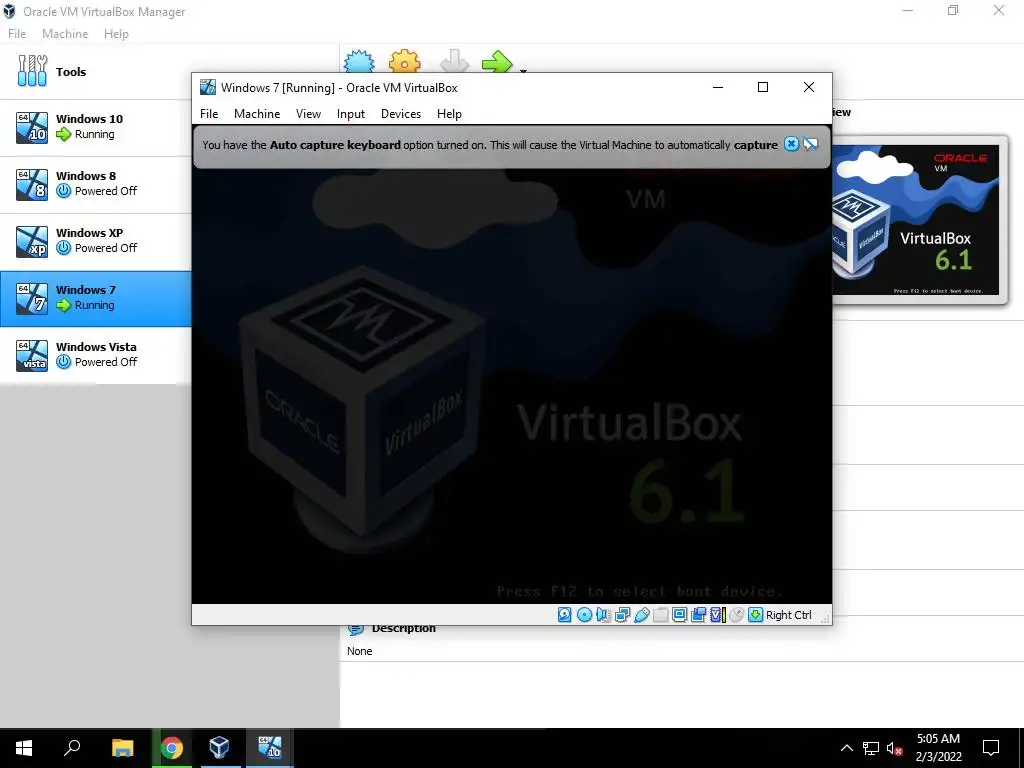Open Machine menu in Windows 7 VM window

click(x=257, y=114)
